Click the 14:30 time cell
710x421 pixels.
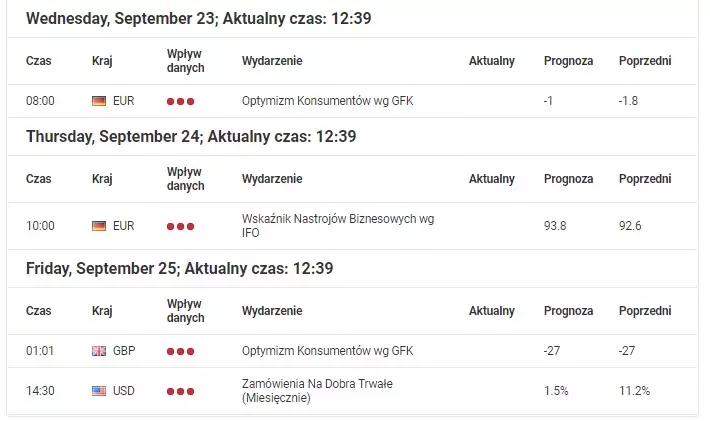point(40,391)
